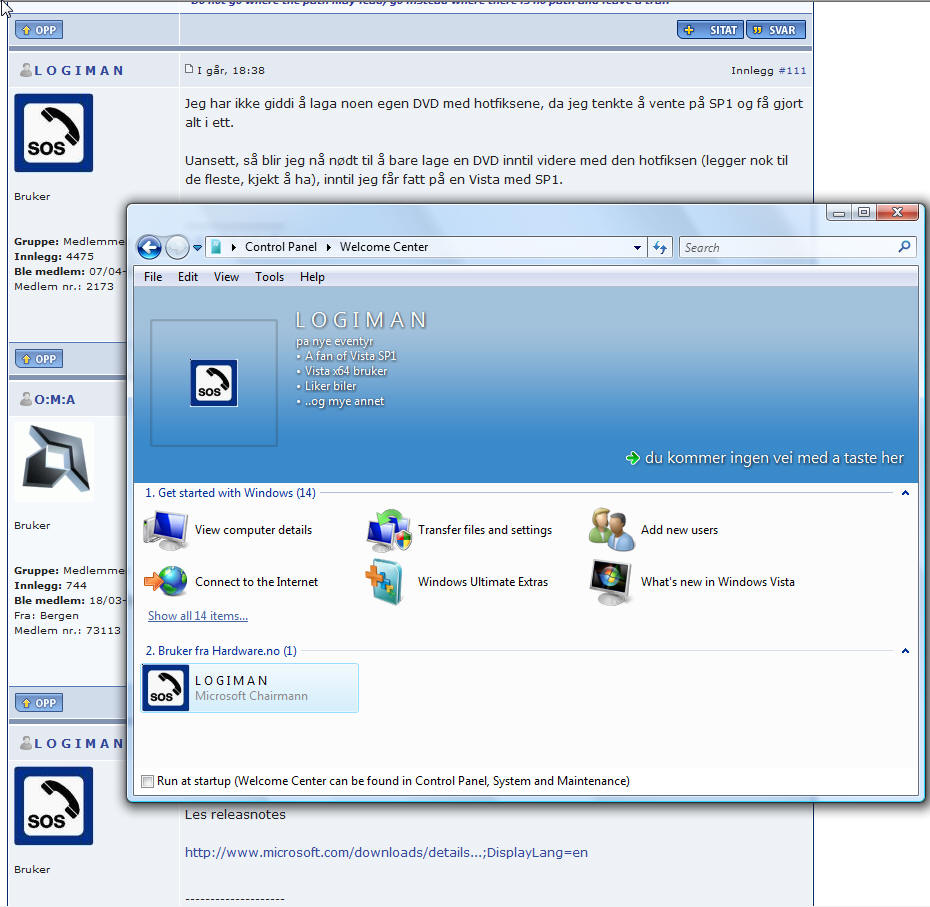Click the Connect to the Internet globe icon

(x=166, y=581)
